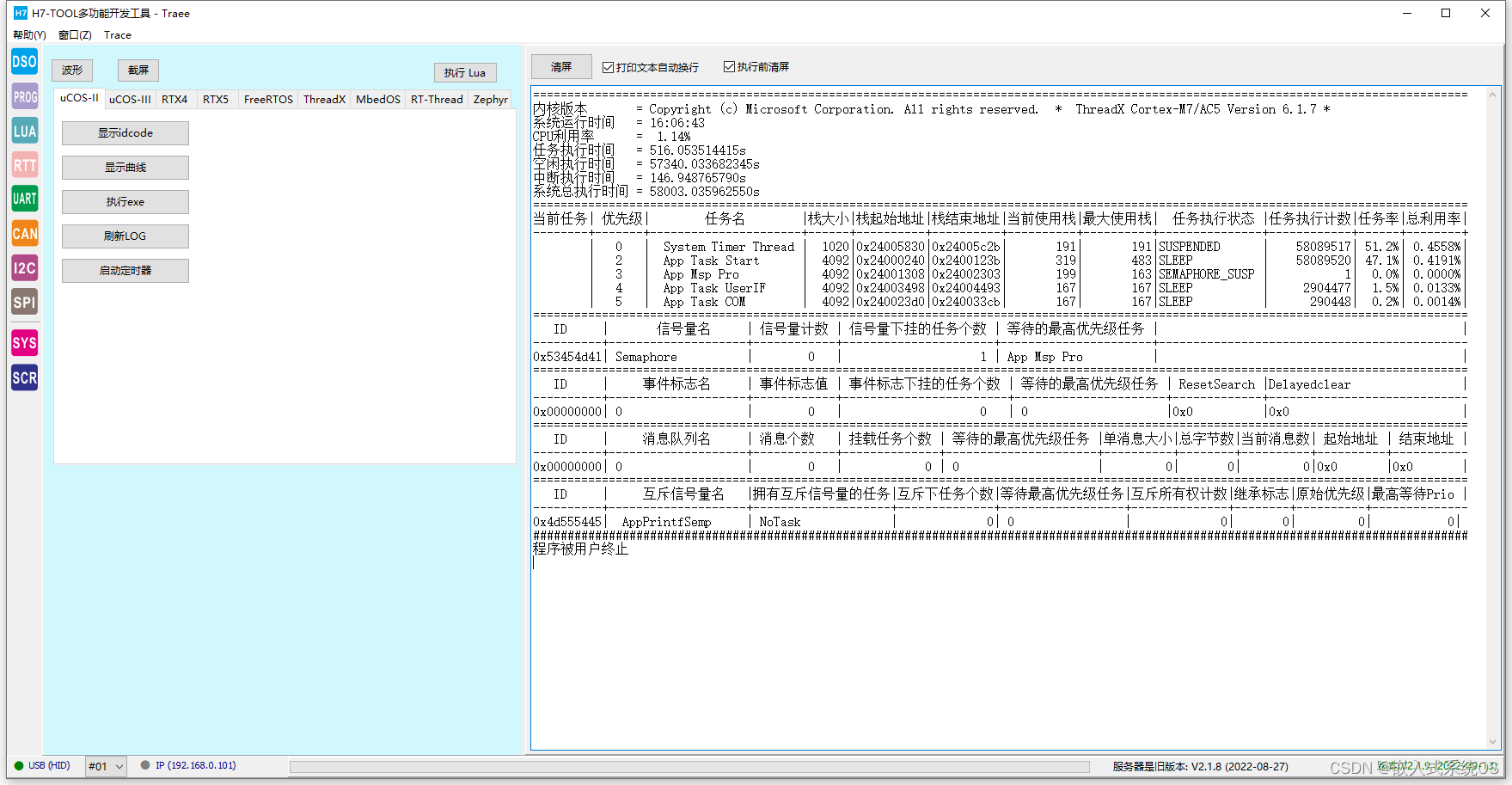Click the 显示idcode button

(125, 133)
